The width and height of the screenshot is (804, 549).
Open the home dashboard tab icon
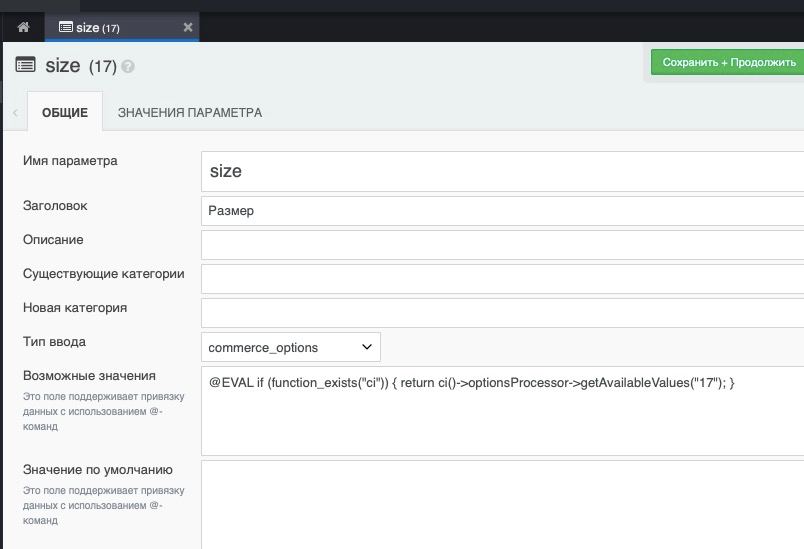coord(24,27)
